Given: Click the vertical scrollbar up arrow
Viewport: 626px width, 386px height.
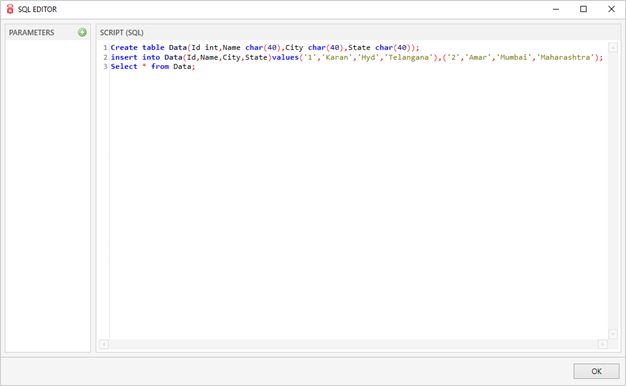Looking at the screenshot, I should coord(613,48).
